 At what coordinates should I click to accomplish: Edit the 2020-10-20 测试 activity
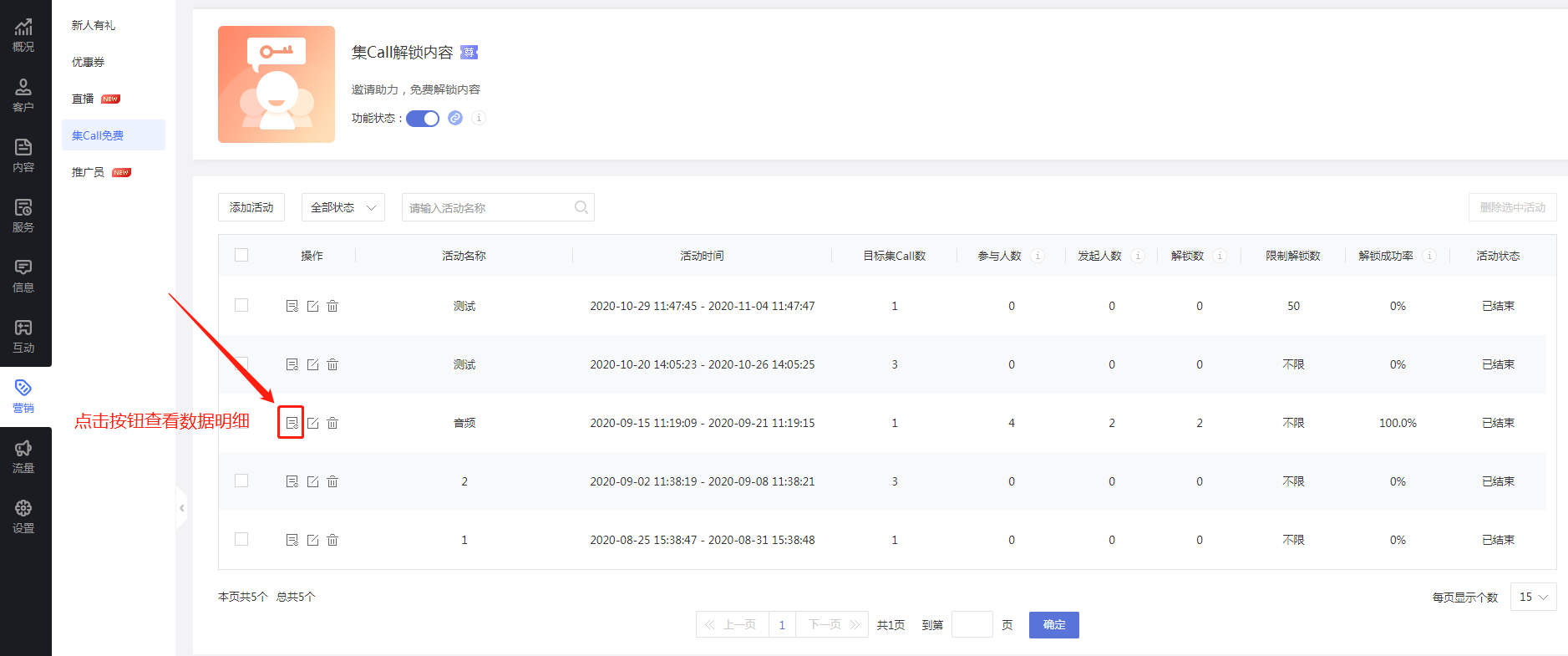(312, 364)
